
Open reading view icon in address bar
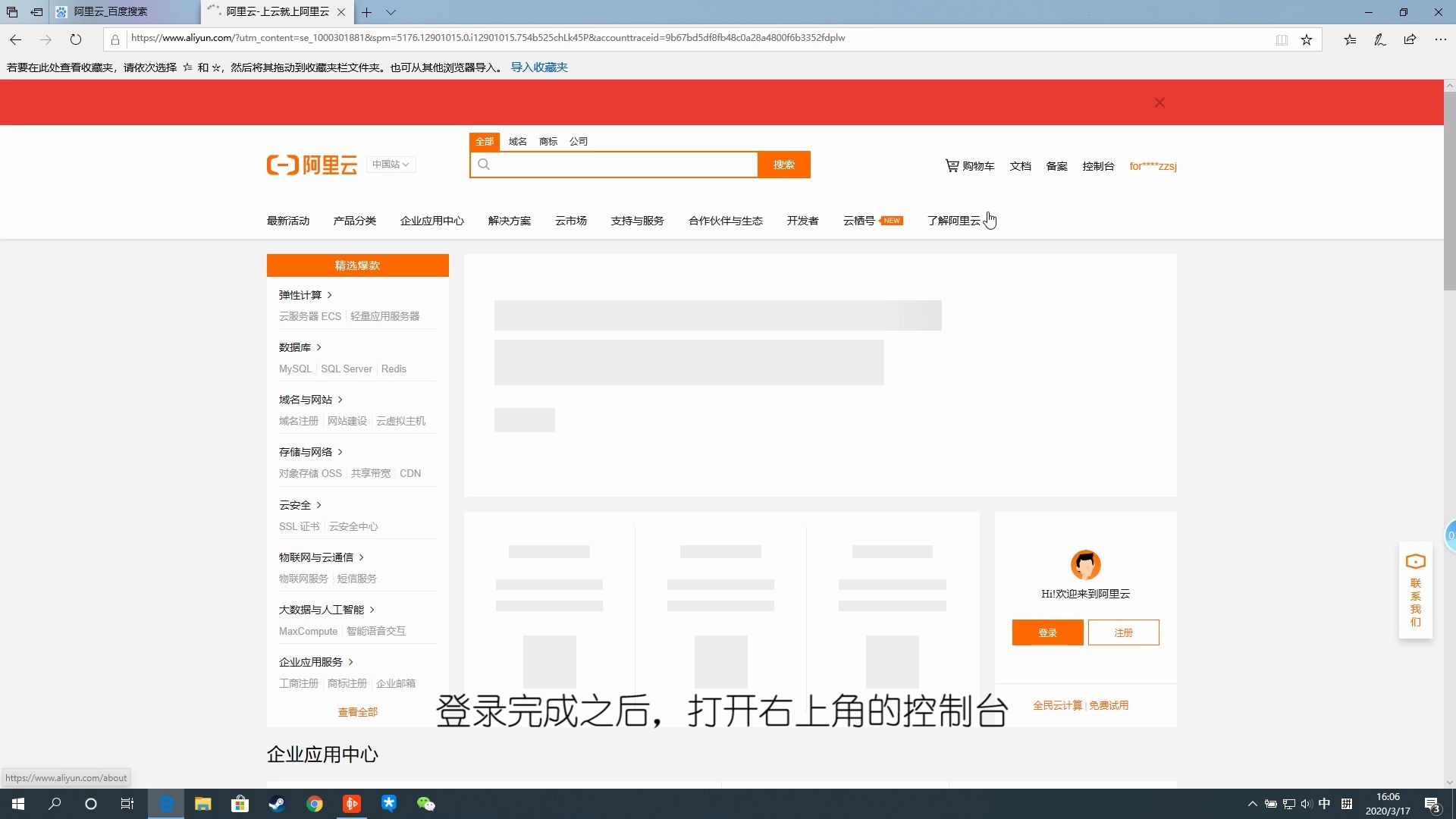click(1282, 39)
